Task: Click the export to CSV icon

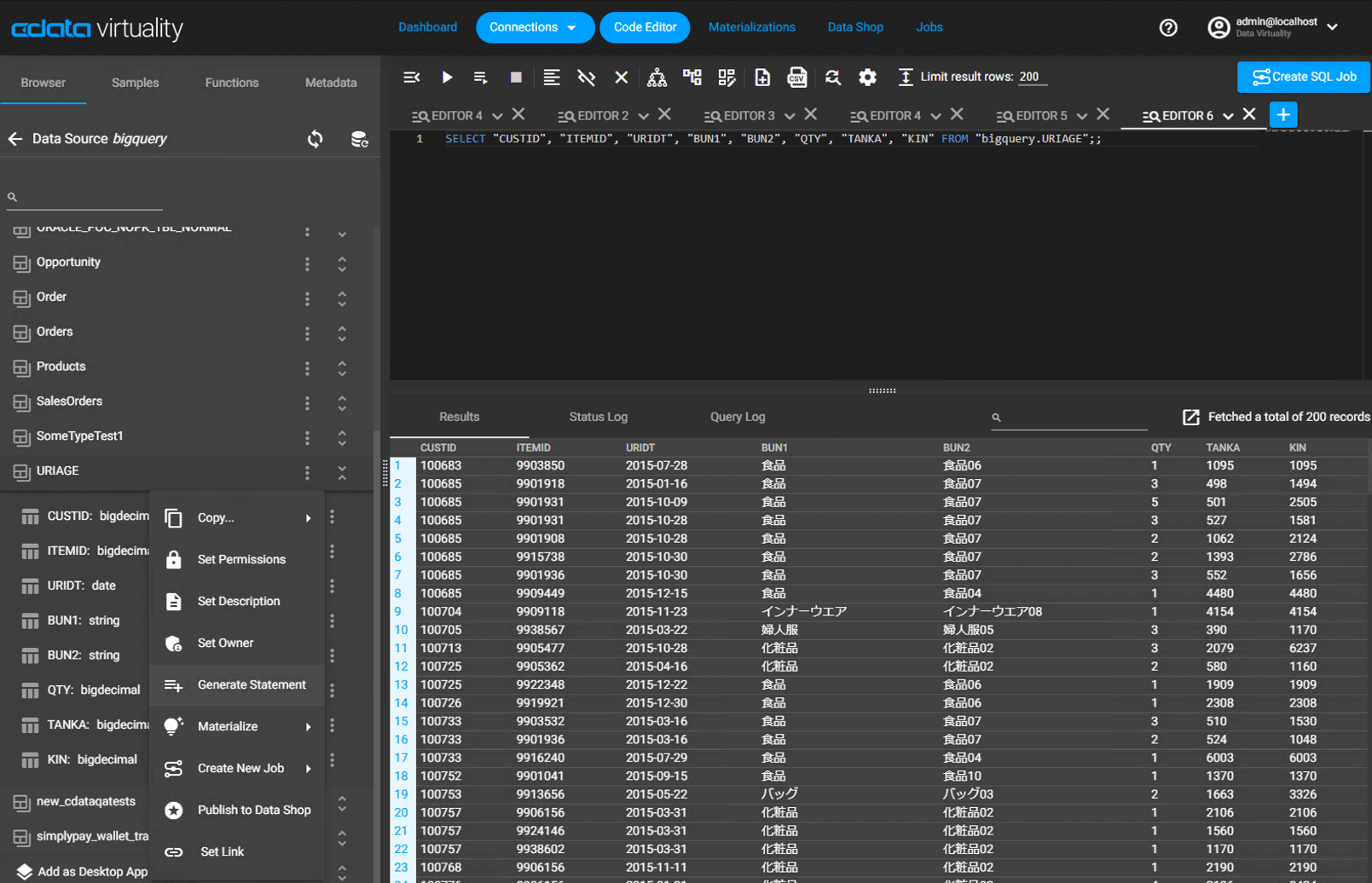Action: pyautogui.click(x=796, y=78)
